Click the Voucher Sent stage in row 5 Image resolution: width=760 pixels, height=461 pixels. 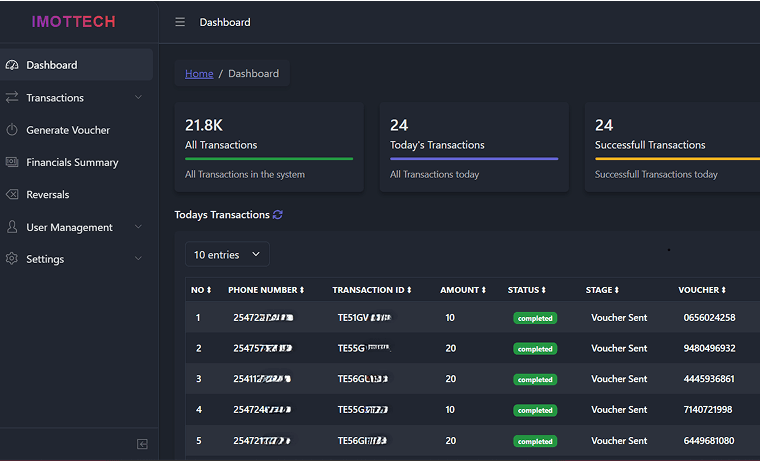click(x=619, y=441)
